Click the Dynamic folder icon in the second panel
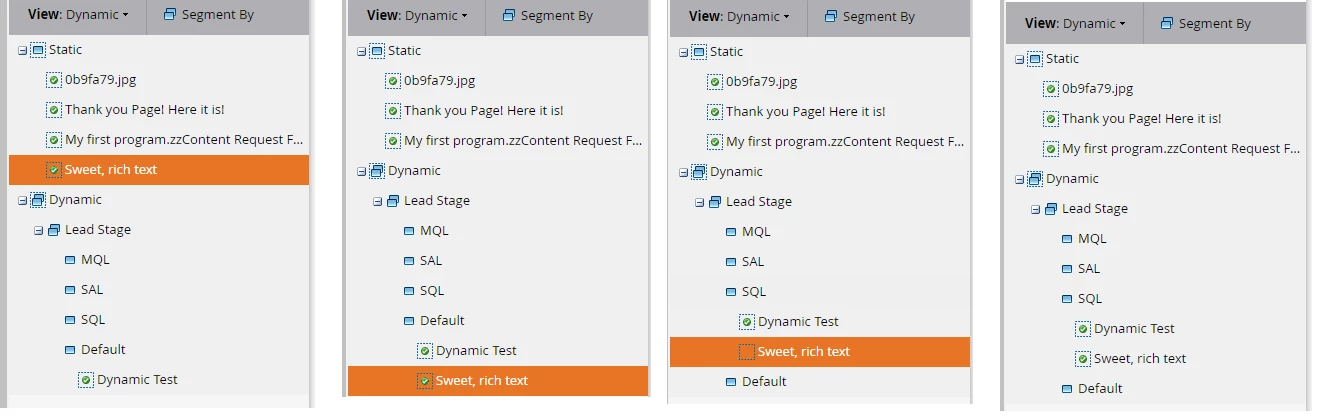Viewport: 1319px width, 420px height. 377,171
